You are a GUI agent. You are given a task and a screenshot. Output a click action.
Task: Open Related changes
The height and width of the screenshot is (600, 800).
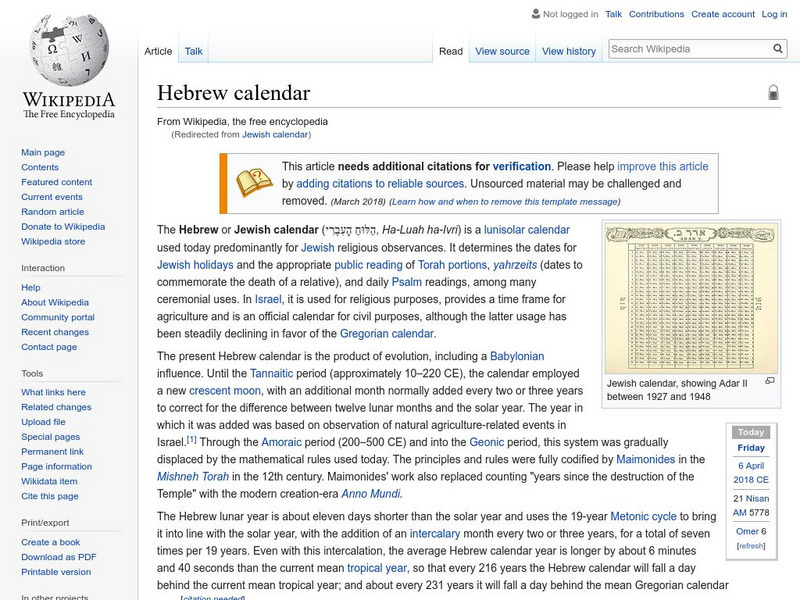pyautogui.click(x=56, y=407)
